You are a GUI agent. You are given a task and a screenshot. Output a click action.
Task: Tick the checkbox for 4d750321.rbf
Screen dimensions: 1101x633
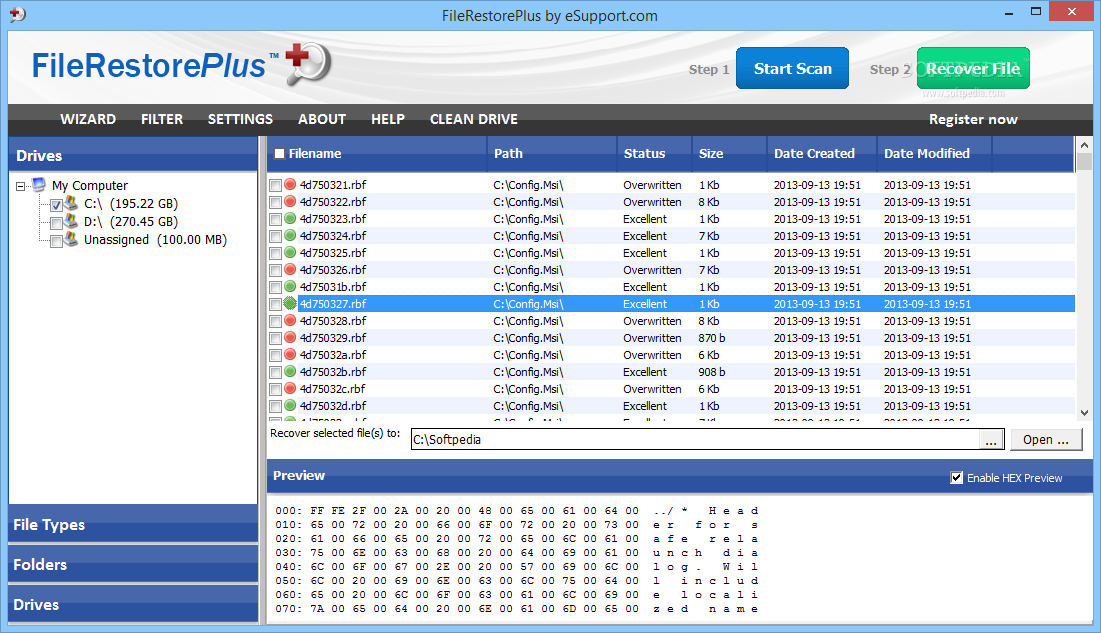(x=275, y=185)
